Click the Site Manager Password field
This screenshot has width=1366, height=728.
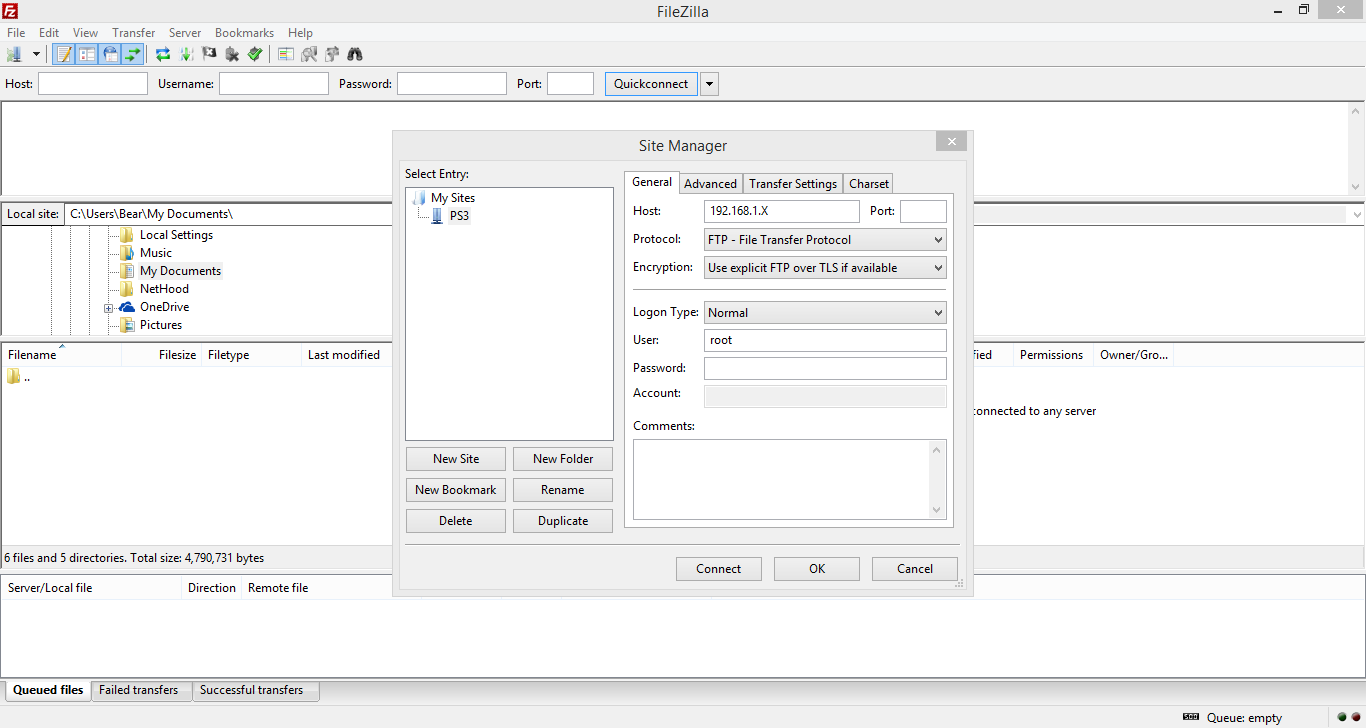tap(825, 368)
